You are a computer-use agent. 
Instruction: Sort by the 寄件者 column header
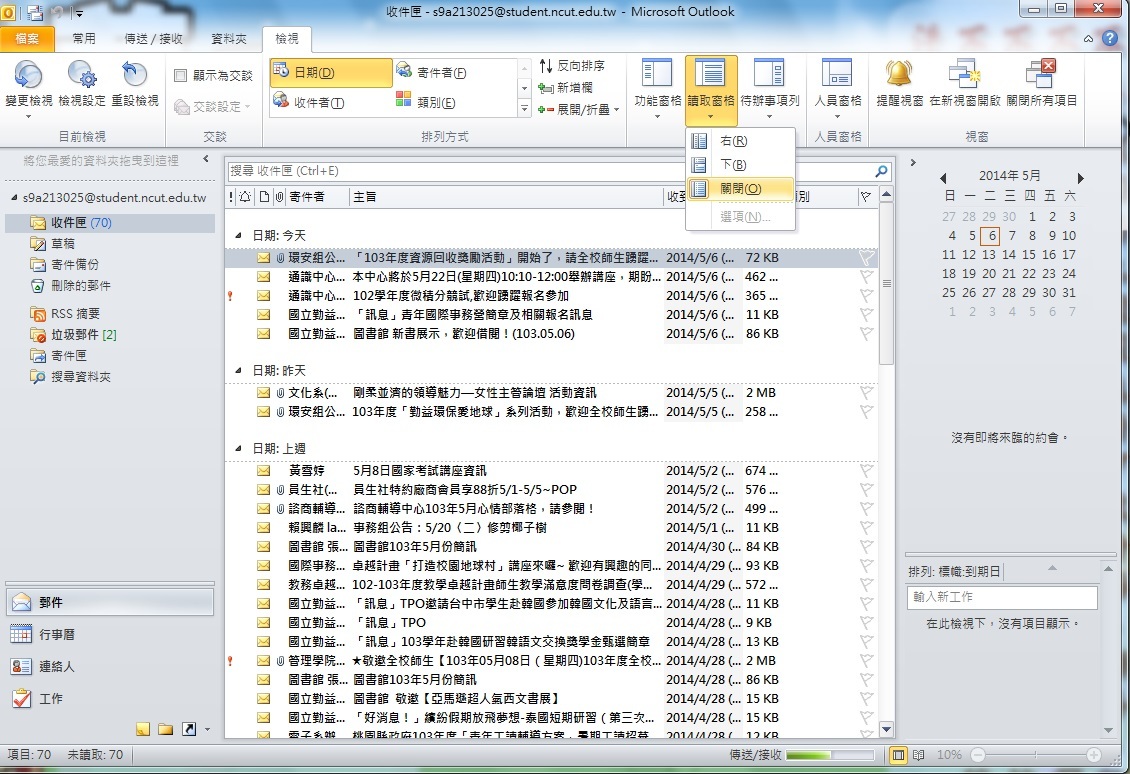(x=316, y=197)
